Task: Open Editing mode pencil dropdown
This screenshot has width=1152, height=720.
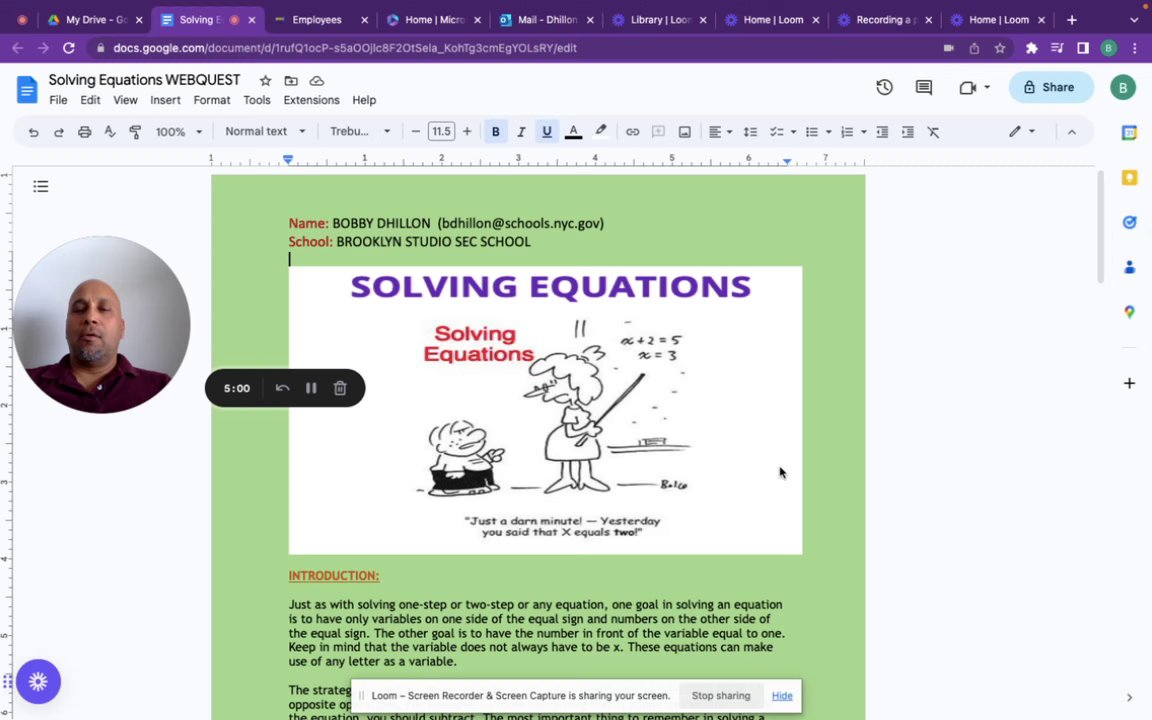Action: pyautogui.click(x=1022, y=132)
